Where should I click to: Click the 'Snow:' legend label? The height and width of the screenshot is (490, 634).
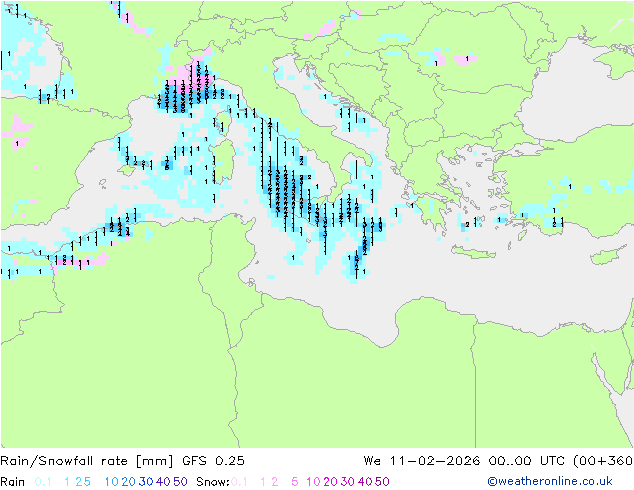click(213, 482)
